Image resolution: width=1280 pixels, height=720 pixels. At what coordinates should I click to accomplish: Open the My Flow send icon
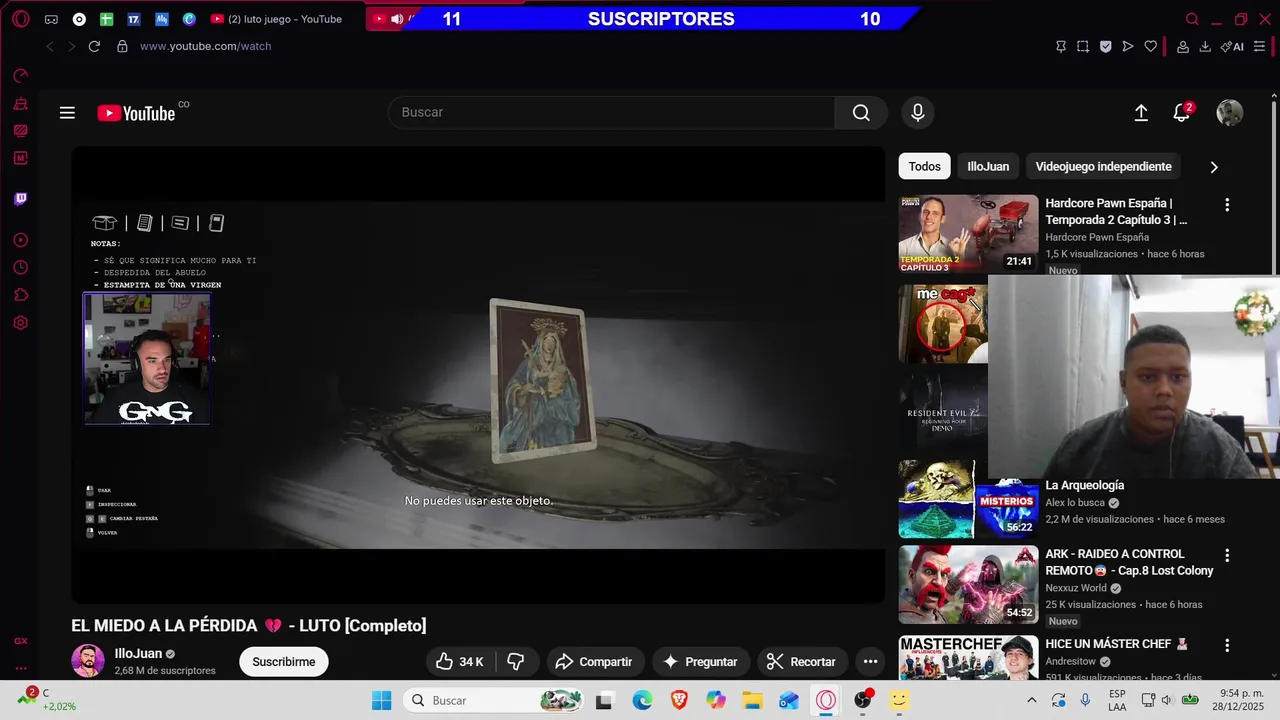(x=1128, y=46)
